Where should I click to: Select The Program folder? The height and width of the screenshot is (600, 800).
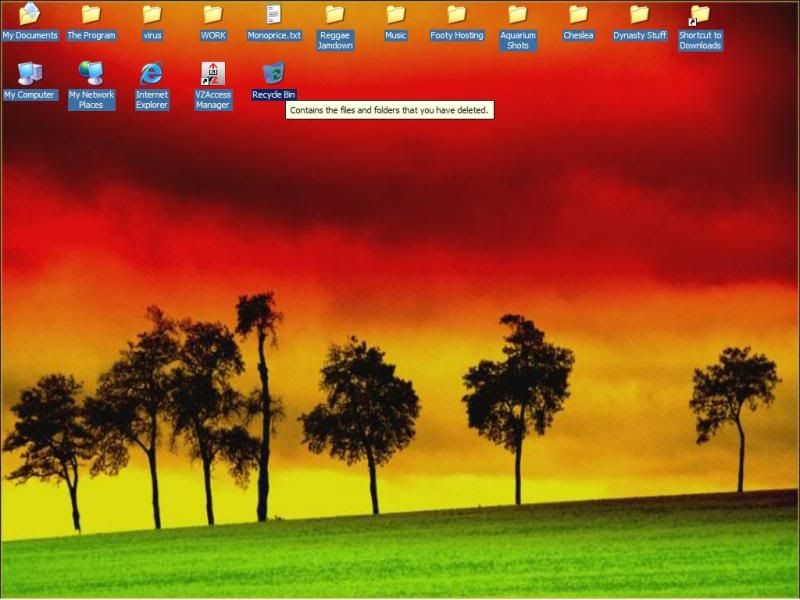[91, 15]
